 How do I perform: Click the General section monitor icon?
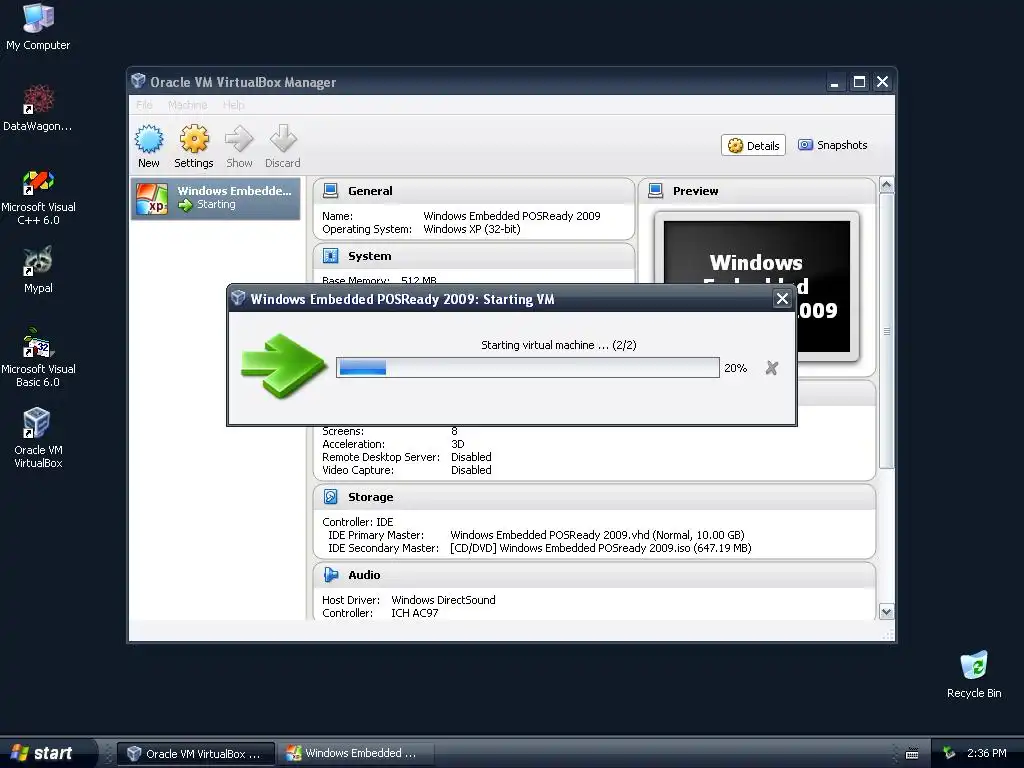330,191
